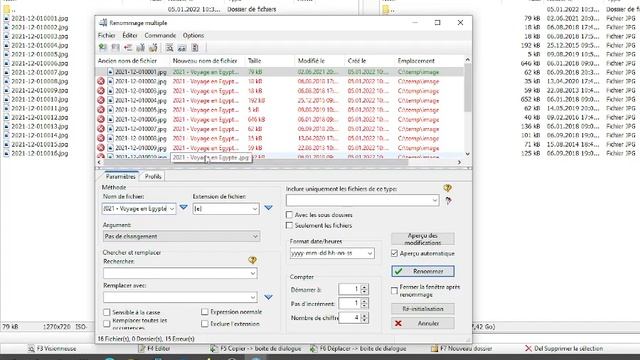
Task: Click error icon on row 2021-12-010005.jpg
Action: point(101,110)
